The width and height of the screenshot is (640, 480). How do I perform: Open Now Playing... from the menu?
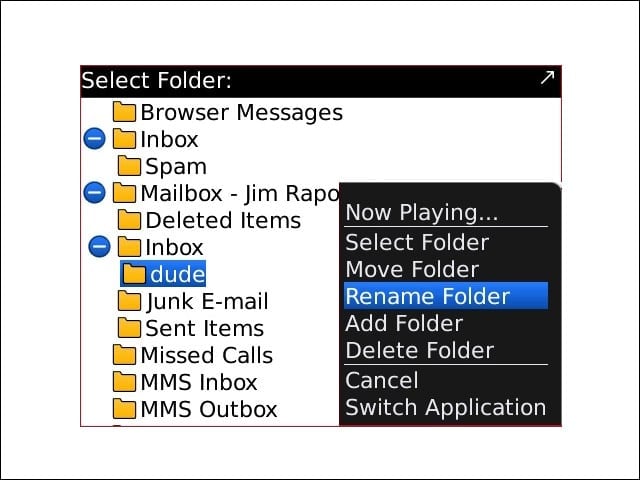click(x=445, y=212)
